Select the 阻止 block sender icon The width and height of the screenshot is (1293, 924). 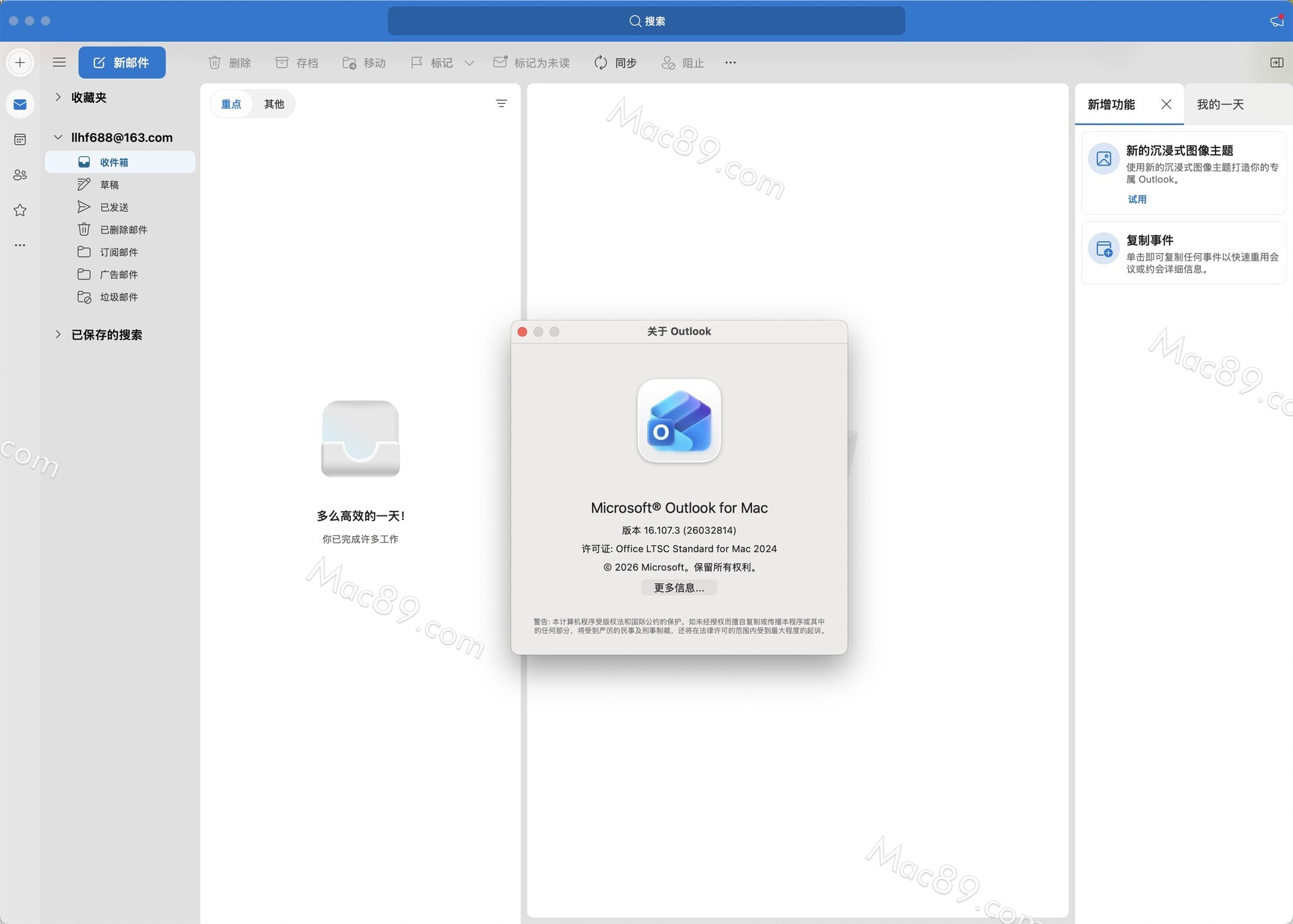point(668,62)
